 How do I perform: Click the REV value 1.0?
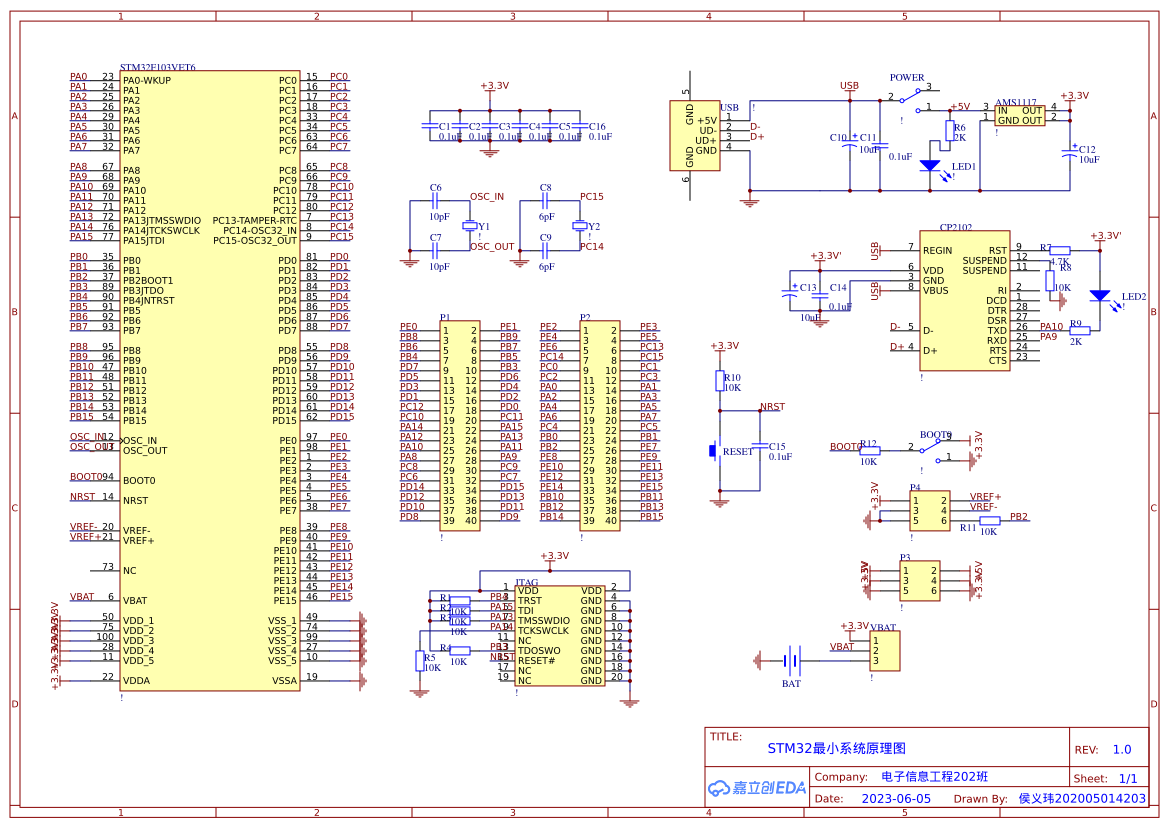(1122, 750)
